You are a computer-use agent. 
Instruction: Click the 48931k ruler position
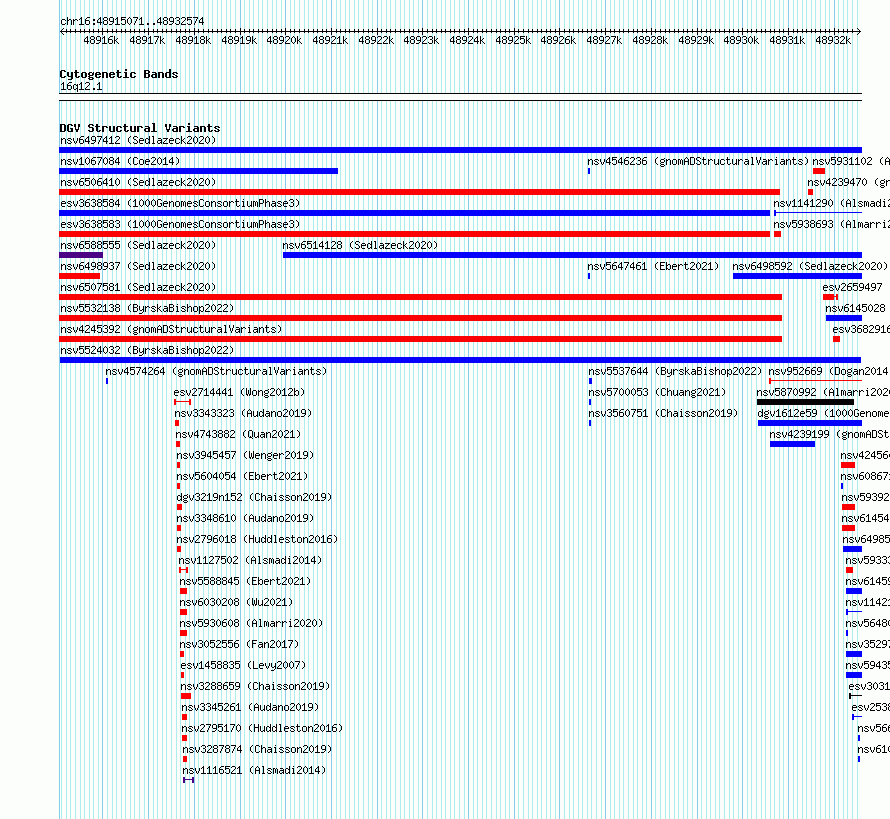tap(787, 40)
